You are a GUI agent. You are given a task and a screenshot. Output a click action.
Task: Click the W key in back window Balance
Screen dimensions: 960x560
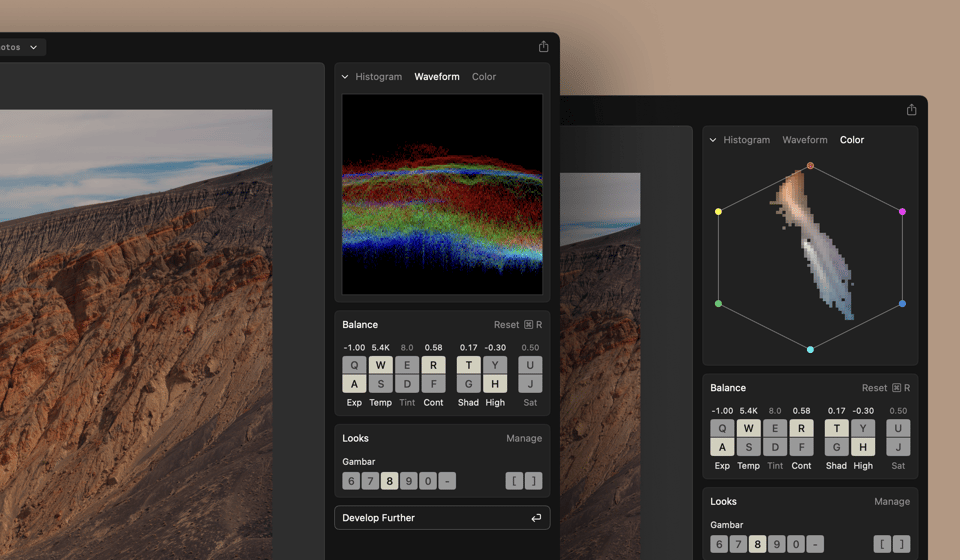[748, 428]
